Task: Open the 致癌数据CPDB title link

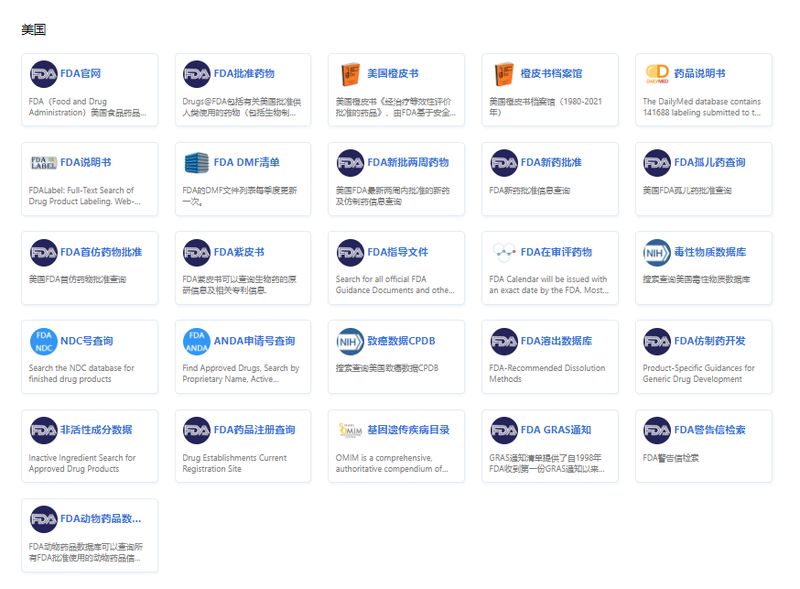Action: pyautogui.click(x=401, y=341)
